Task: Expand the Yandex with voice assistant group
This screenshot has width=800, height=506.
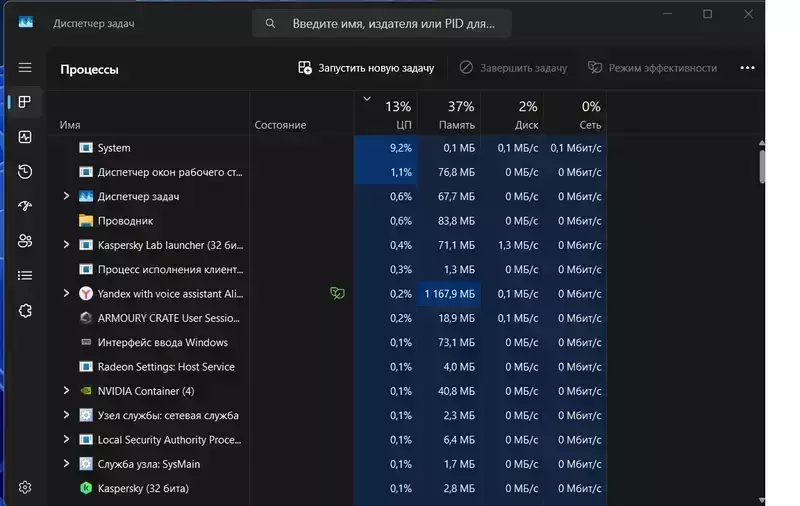Action: click(x=66, y=293)
